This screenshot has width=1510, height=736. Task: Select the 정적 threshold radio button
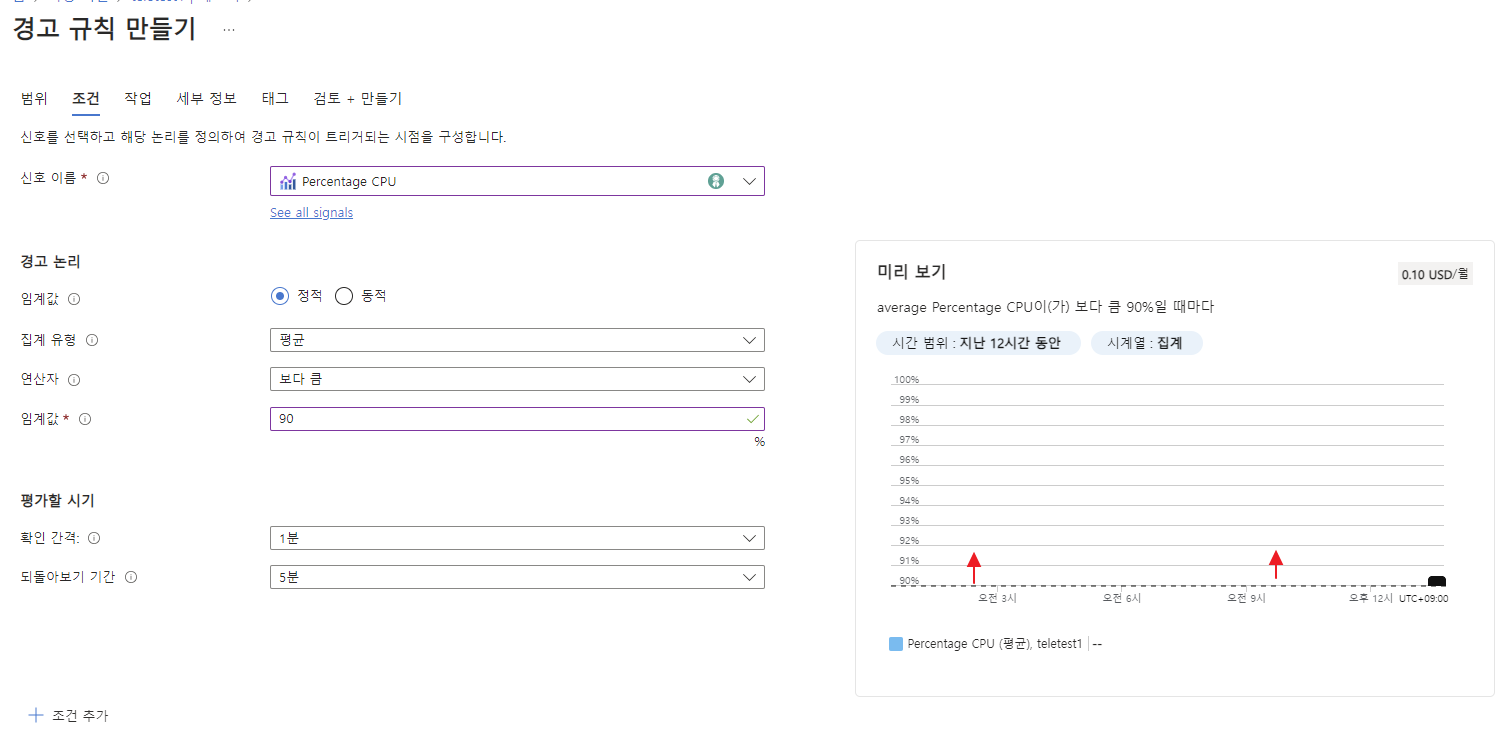280,296
